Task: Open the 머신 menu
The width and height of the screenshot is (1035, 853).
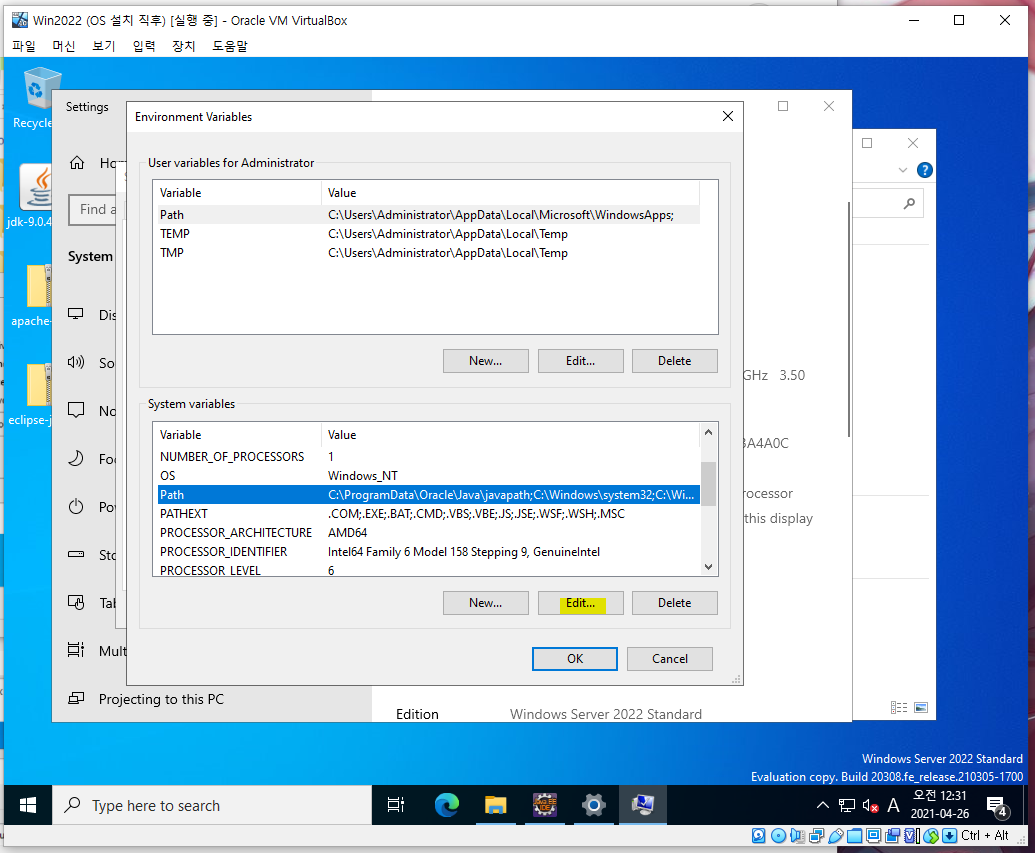Action: click(x=63, y=46)
